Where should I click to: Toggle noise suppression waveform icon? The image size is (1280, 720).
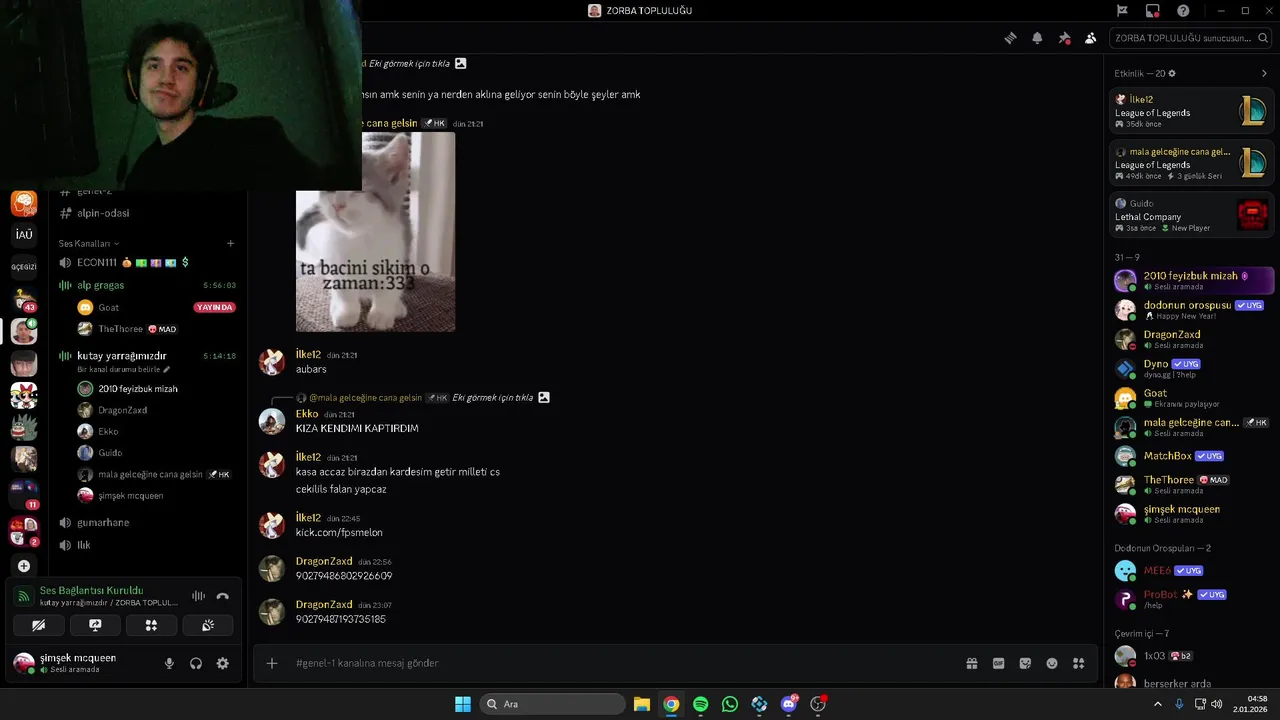coord(198,596)
